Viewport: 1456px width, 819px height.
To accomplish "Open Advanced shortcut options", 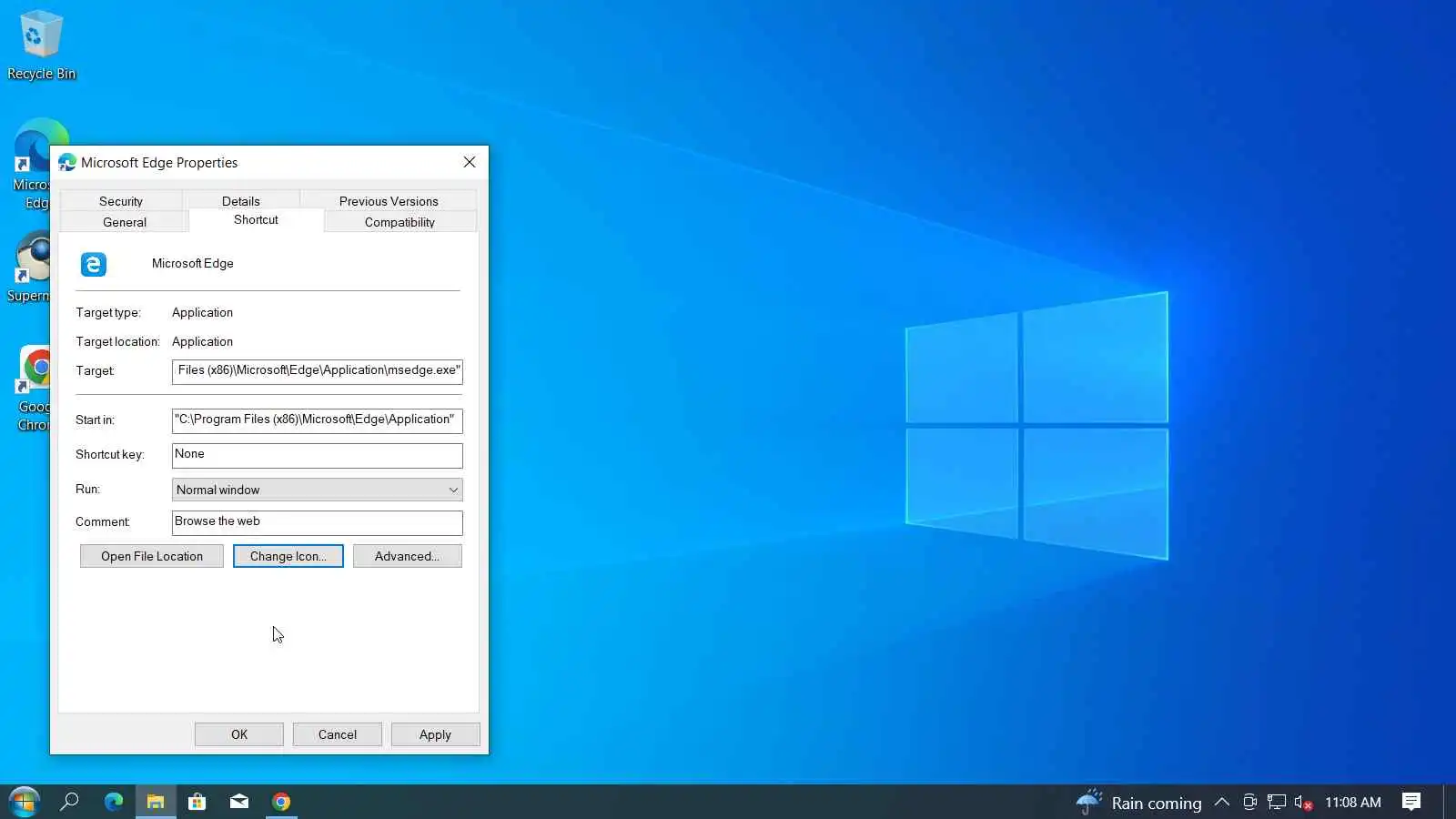I will (x=407, y=556).
